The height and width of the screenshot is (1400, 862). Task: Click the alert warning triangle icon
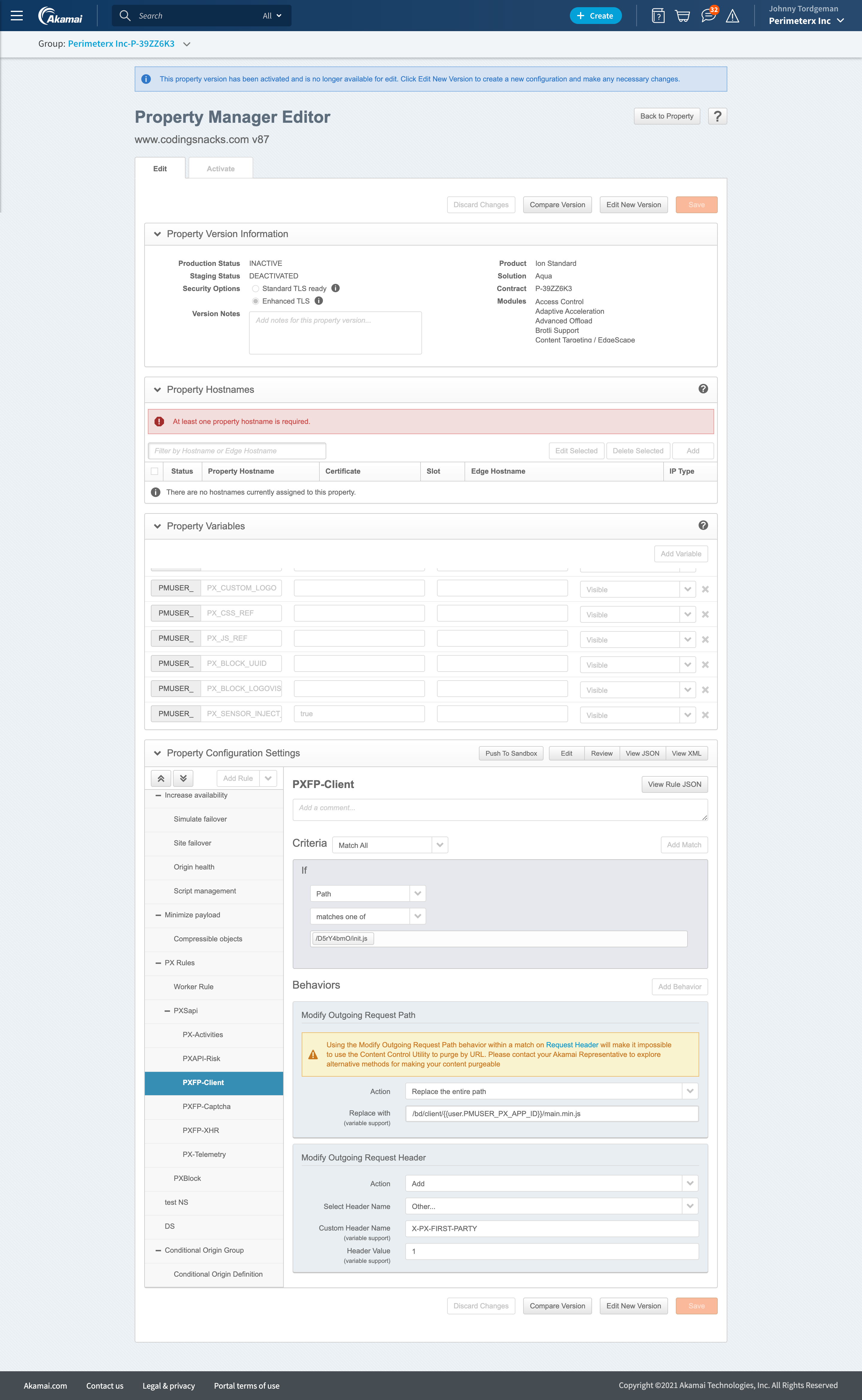point(733,16)
